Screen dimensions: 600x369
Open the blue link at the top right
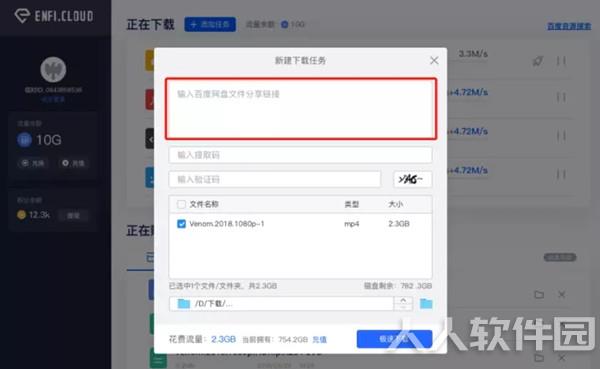[x=569, y=26]
